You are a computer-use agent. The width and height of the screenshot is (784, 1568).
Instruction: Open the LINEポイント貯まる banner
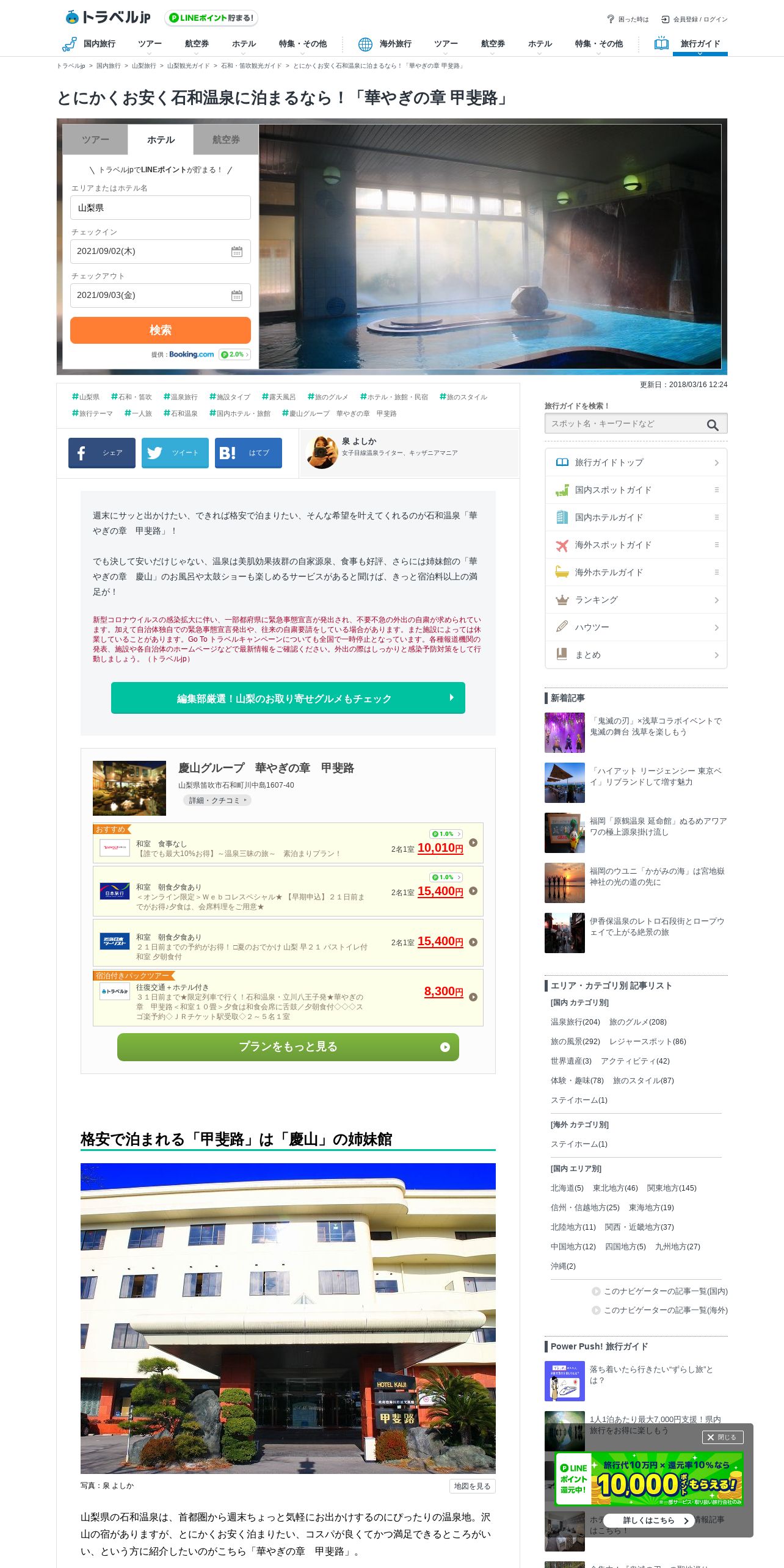(x=211, y=18)
